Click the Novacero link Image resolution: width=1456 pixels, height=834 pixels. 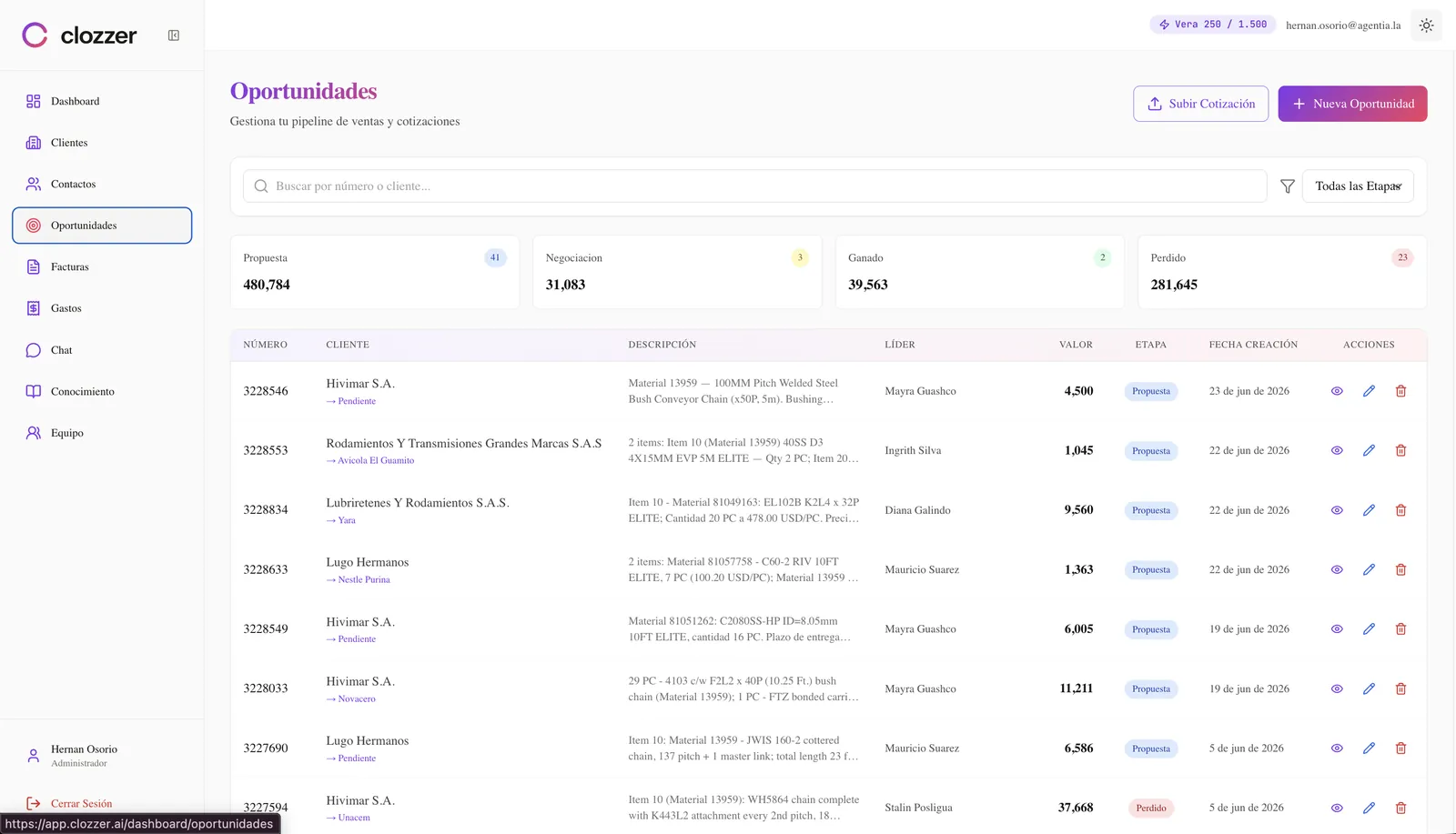coord(351,699)
